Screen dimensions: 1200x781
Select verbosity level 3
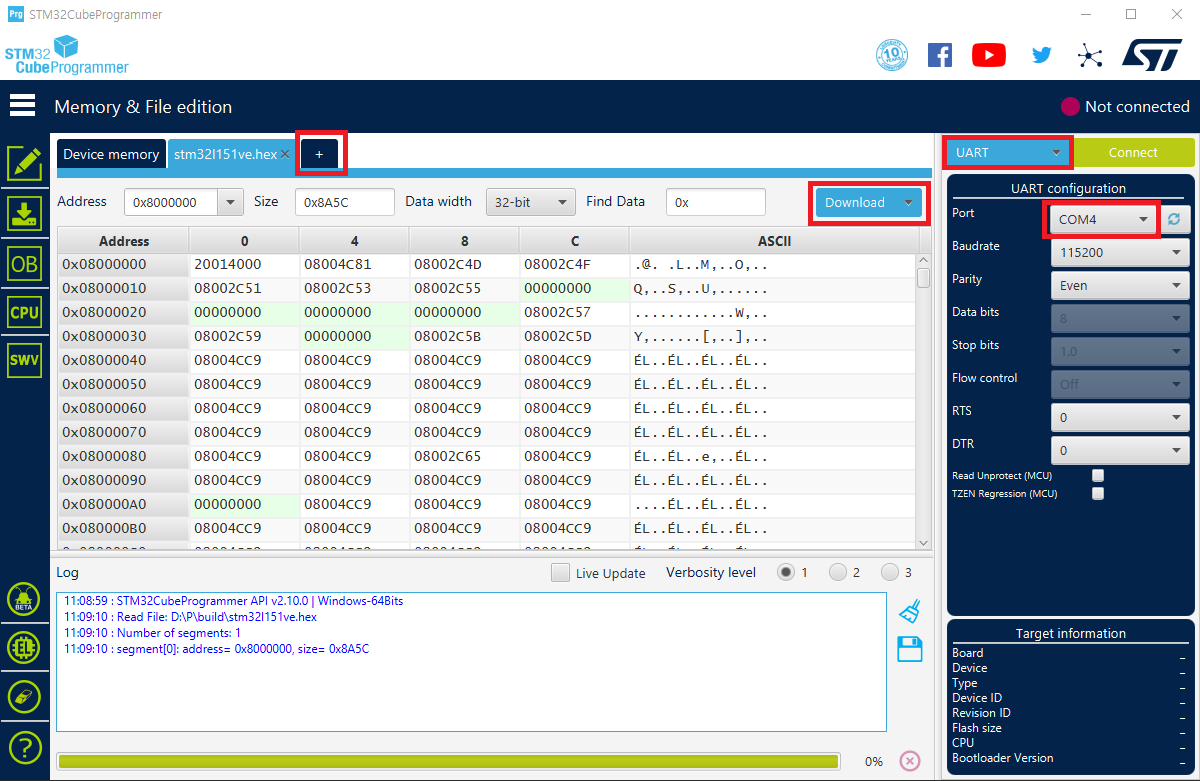(x=890, y=572)
